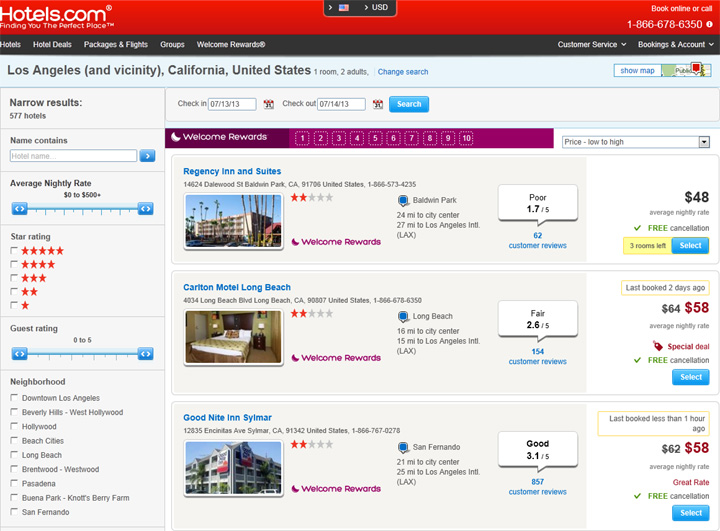Image resolution: width=720 pixels, height=531 pixels.
Task: Submit hotel name search arrow button
Action: [x=147, y=156]
